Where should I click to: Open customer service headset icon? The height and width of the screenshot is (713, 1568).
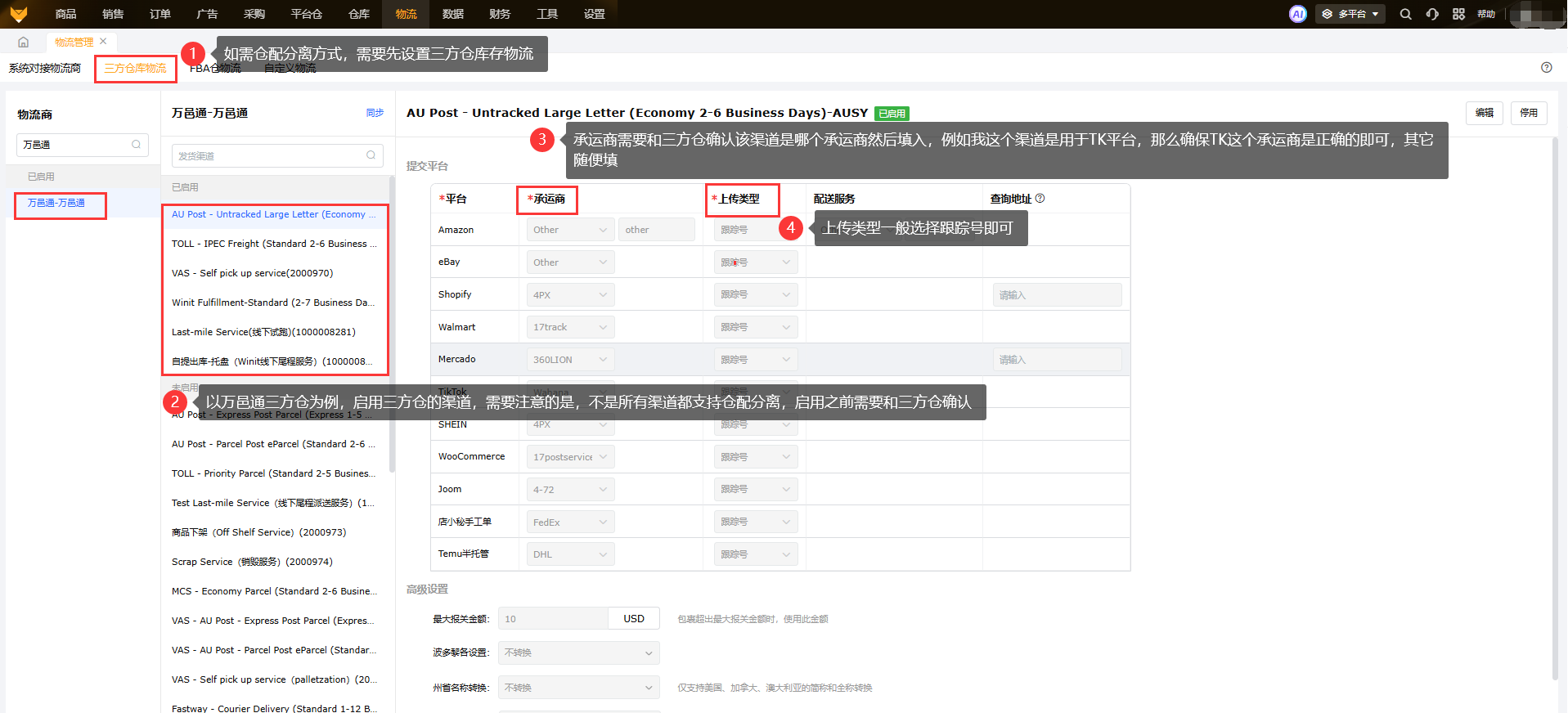pos(1432,14)
